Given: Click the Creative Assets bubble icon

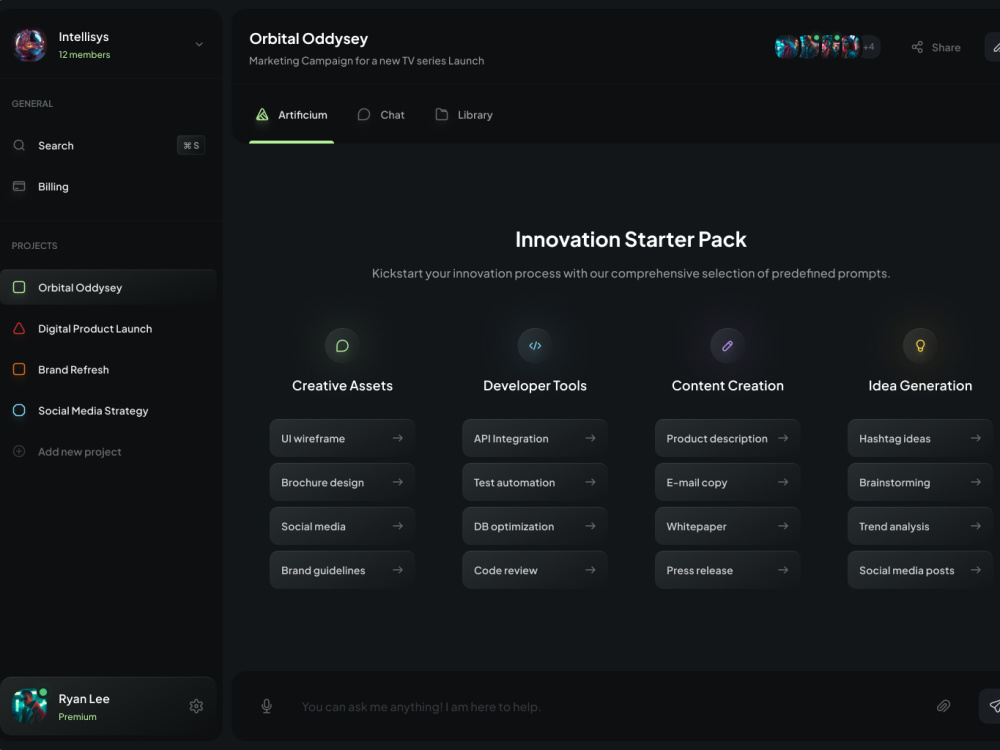Looking at the screenshot, I should click(x=342, y=346).
